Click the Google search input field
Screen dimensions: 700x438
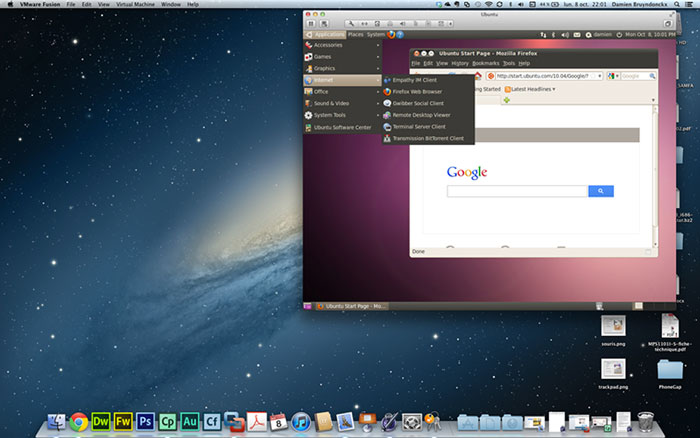517,191
